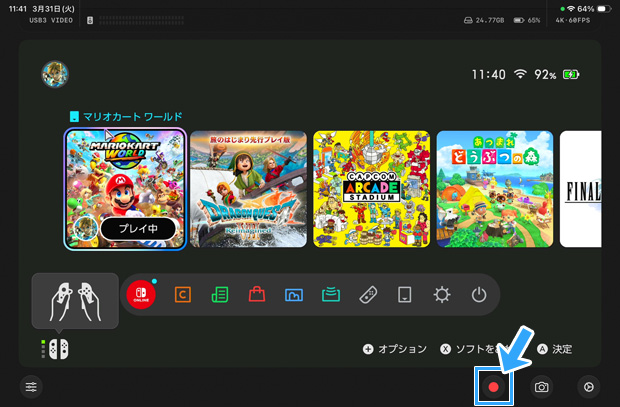Open Sleep Mode power icon
Image resolution: width=620 pixels, height=407 pixels.
coord(479,295)
